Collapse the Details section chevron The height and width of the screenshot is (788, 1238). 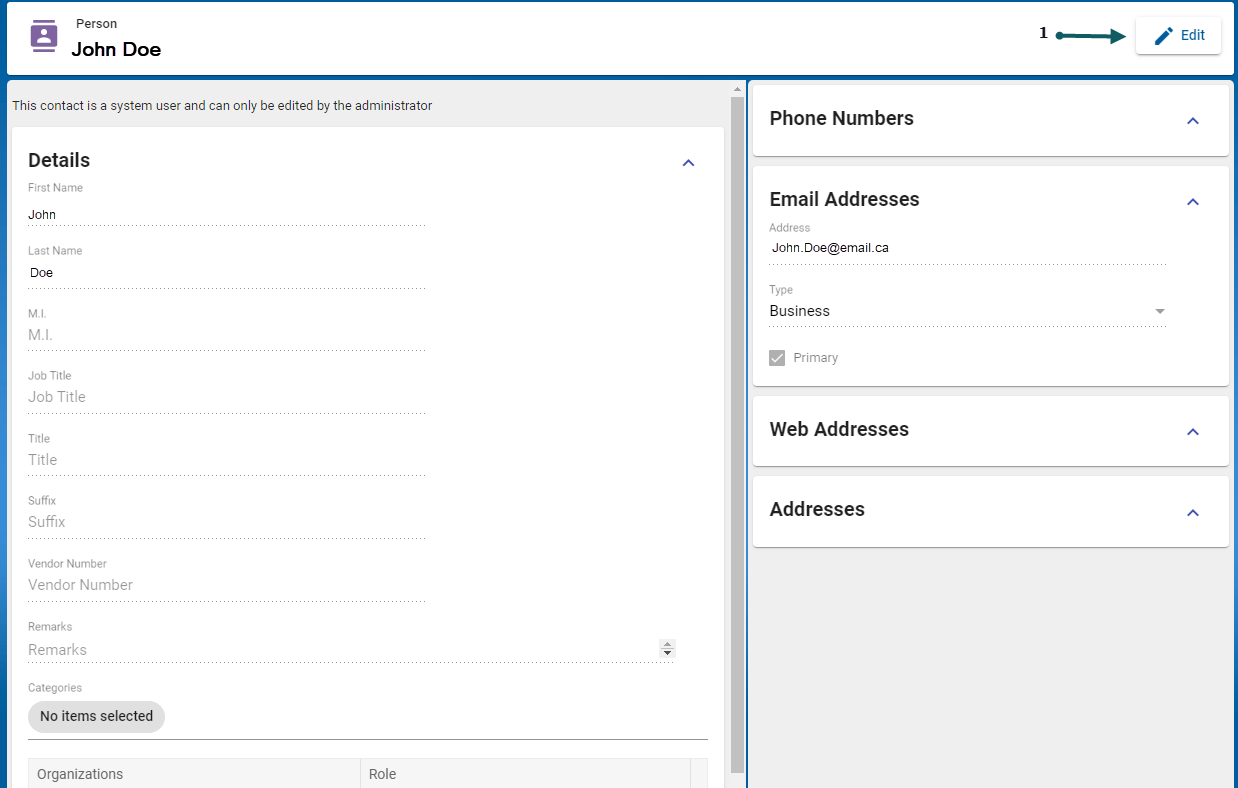tap(688, 163)
